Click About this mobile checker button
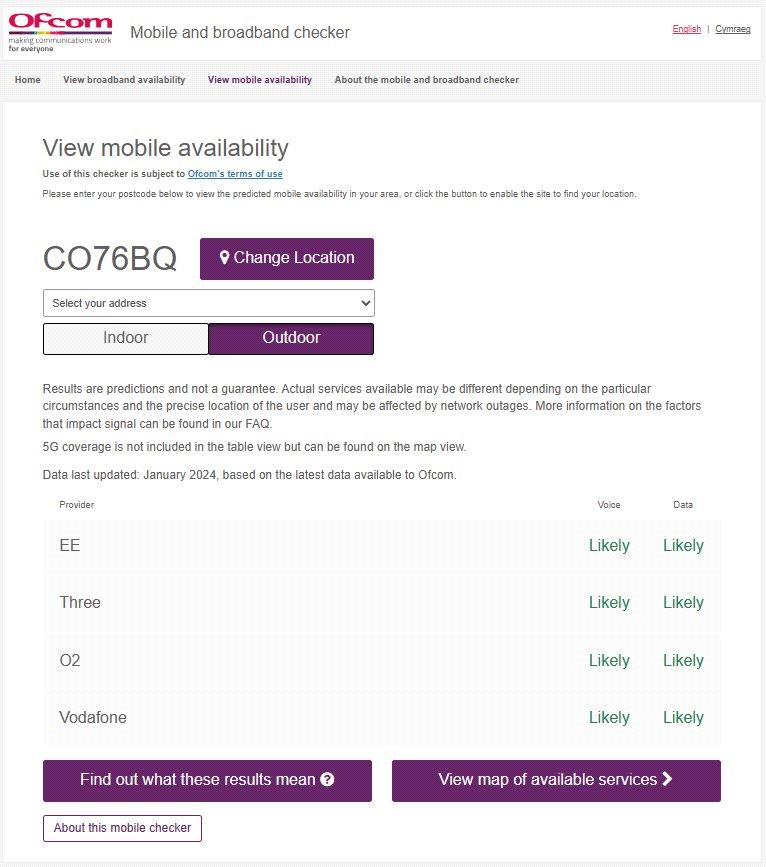The height and width of the screenshot is (867, 766). (122, 828)
